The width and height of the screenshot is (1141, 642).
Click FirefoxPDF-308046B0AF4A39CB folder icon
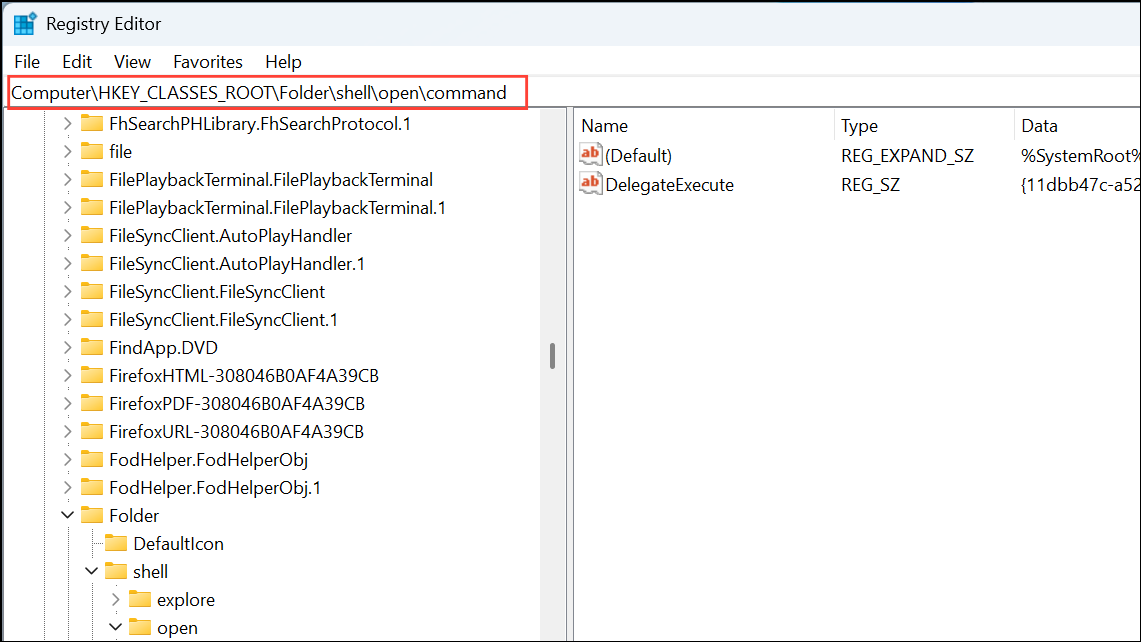[x=92, y=404]
